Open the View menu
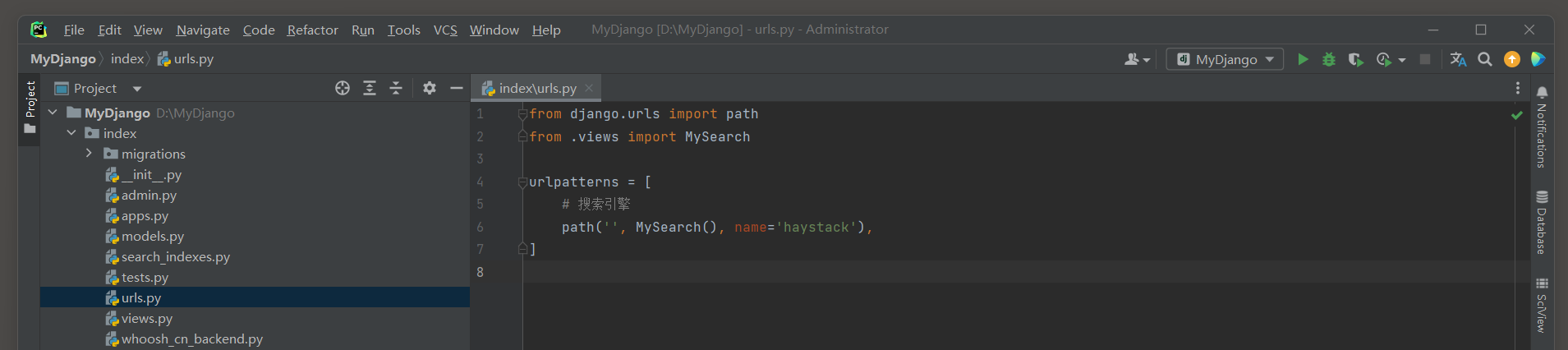This screenshot has width=1568, height=350. 148,30
